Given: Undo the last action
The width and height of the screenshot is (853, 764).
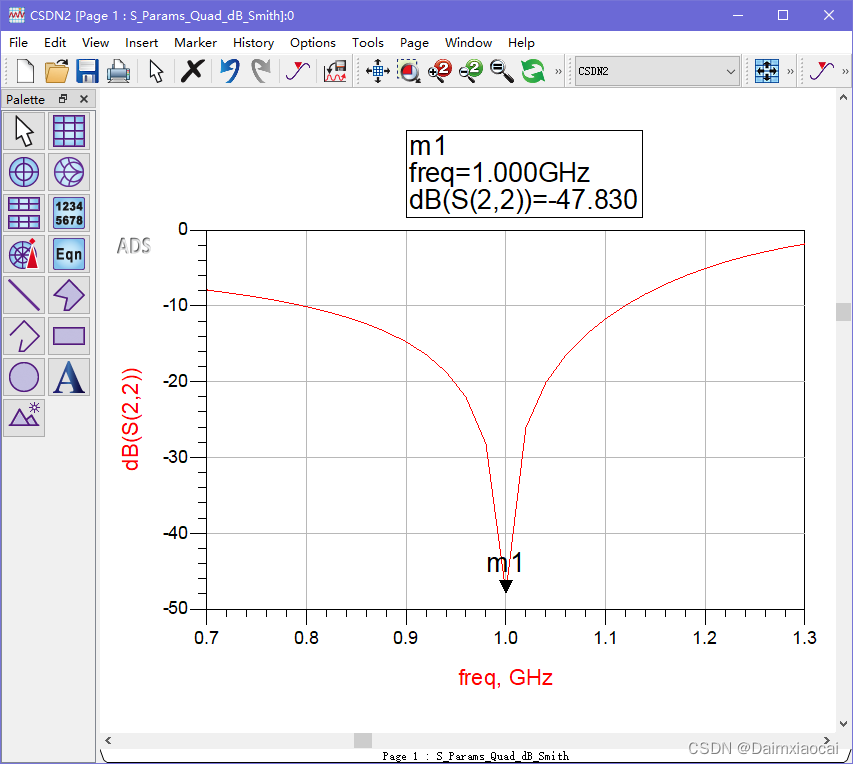Looking at the screenshot, I should [x=230, y=71].
